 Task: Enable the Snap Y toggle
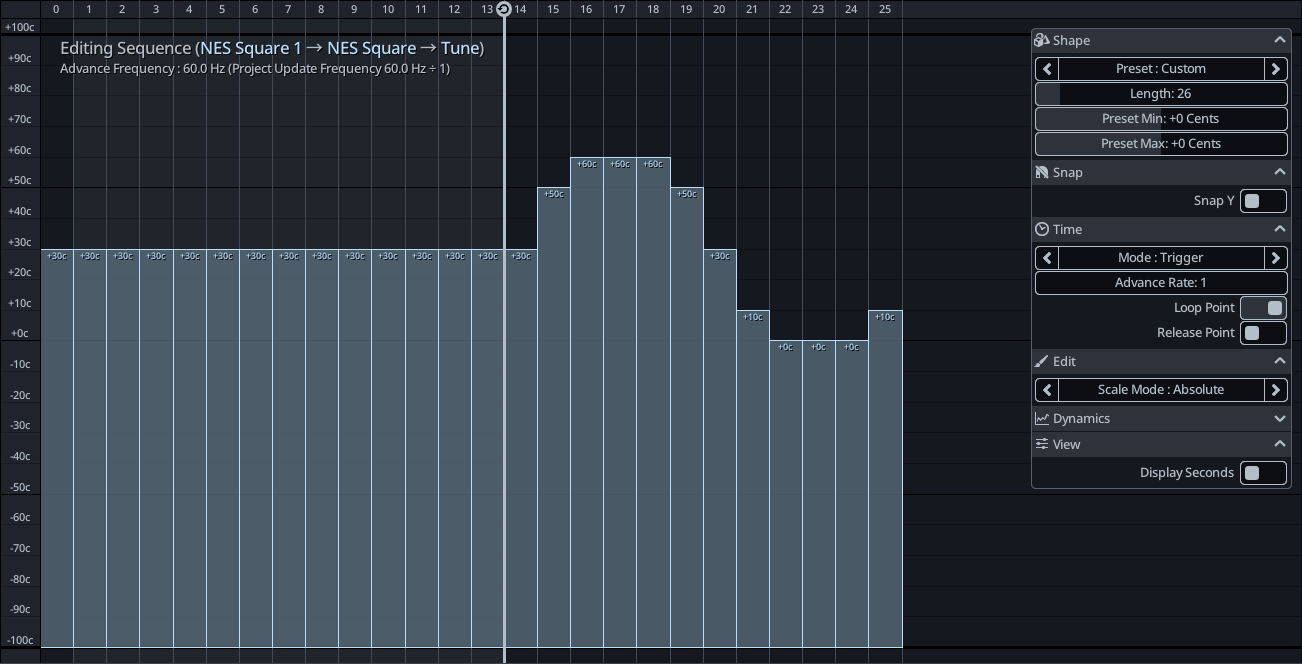point(1262,200)
